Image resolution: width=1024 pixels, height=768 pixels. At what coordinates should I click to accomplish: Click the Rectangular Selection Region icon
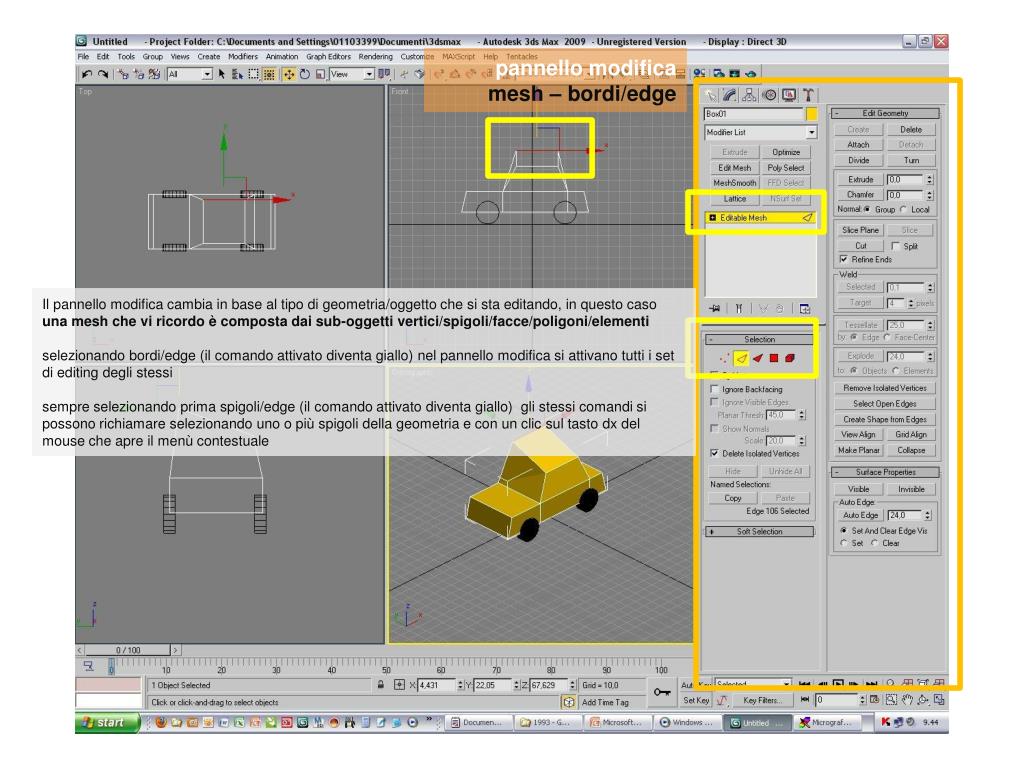(253, 74)
